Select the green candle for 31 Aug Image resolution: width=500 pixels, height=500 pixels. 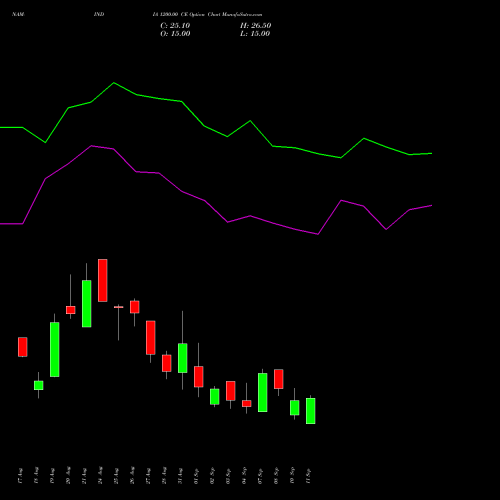click(183, 358)
